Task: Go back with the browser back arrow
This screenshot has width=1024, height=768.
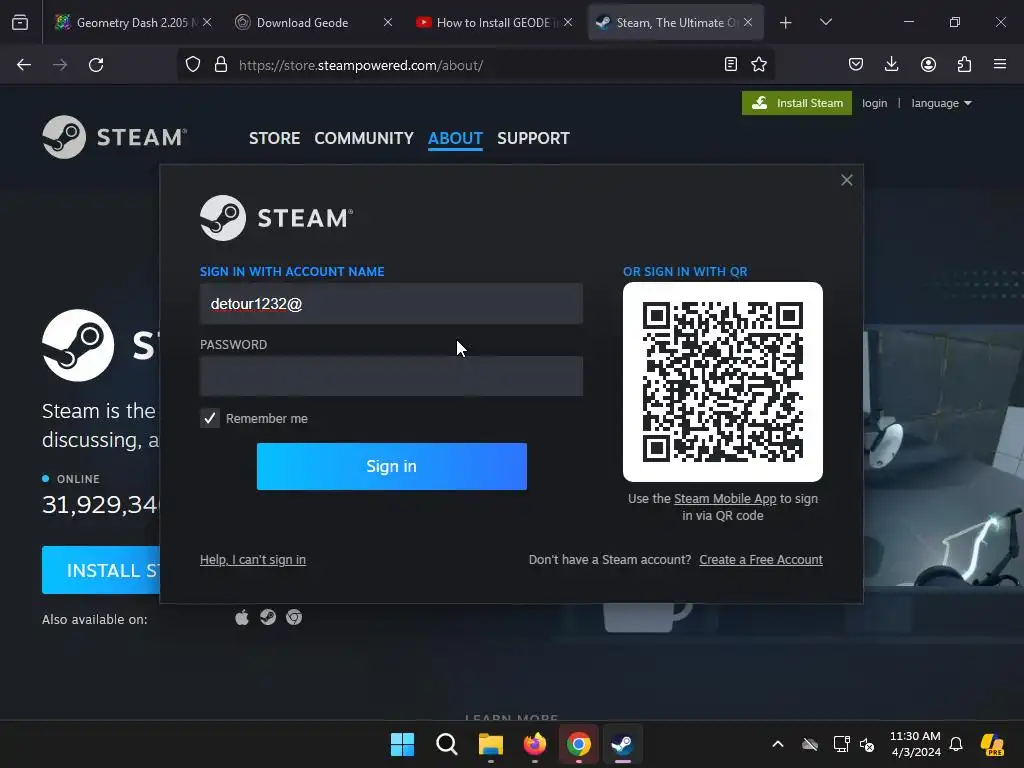Action: [24, 65]
